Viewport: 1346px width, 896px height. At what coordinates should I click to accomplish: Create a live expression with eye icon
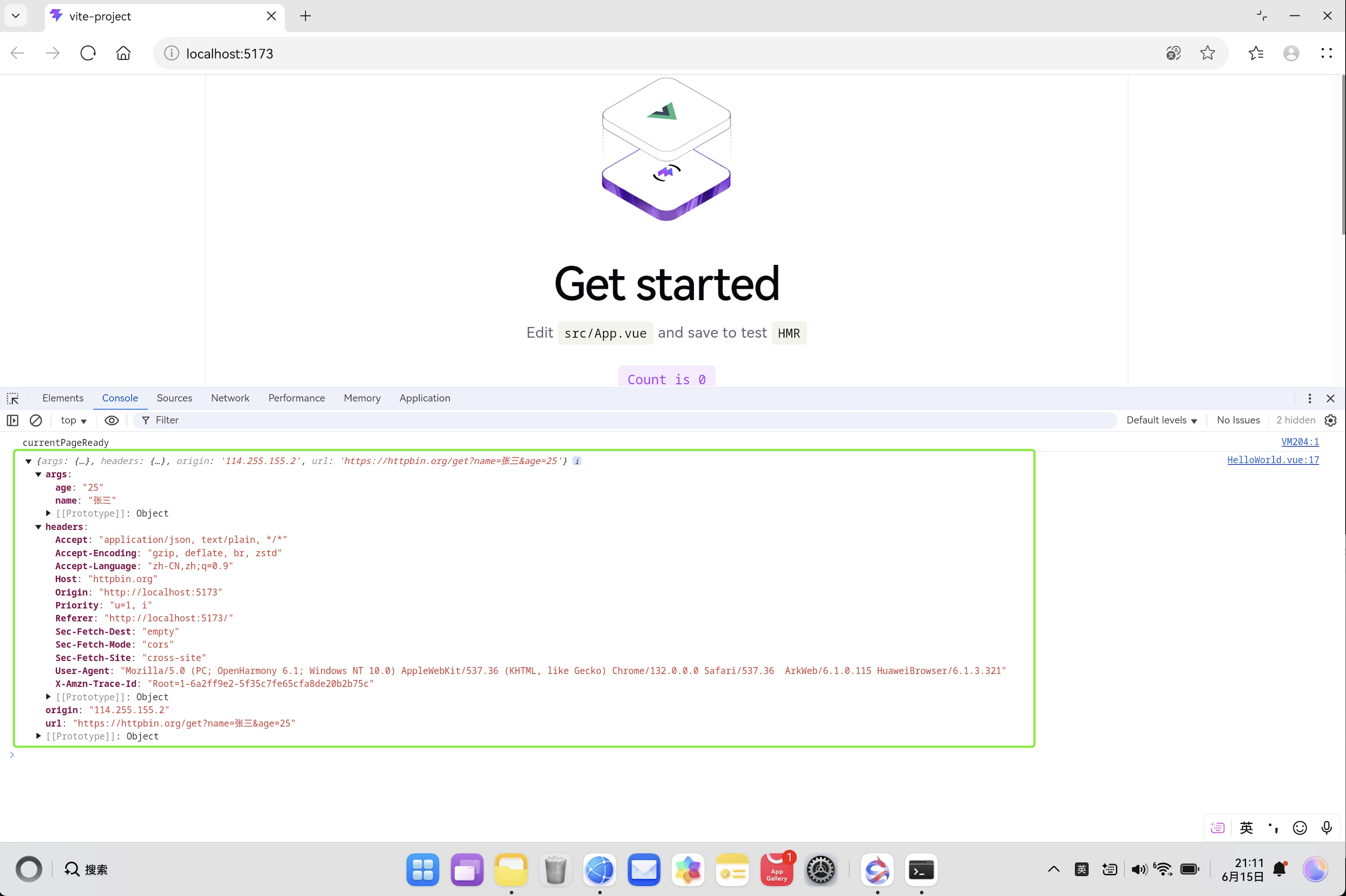tap(112, 421)
